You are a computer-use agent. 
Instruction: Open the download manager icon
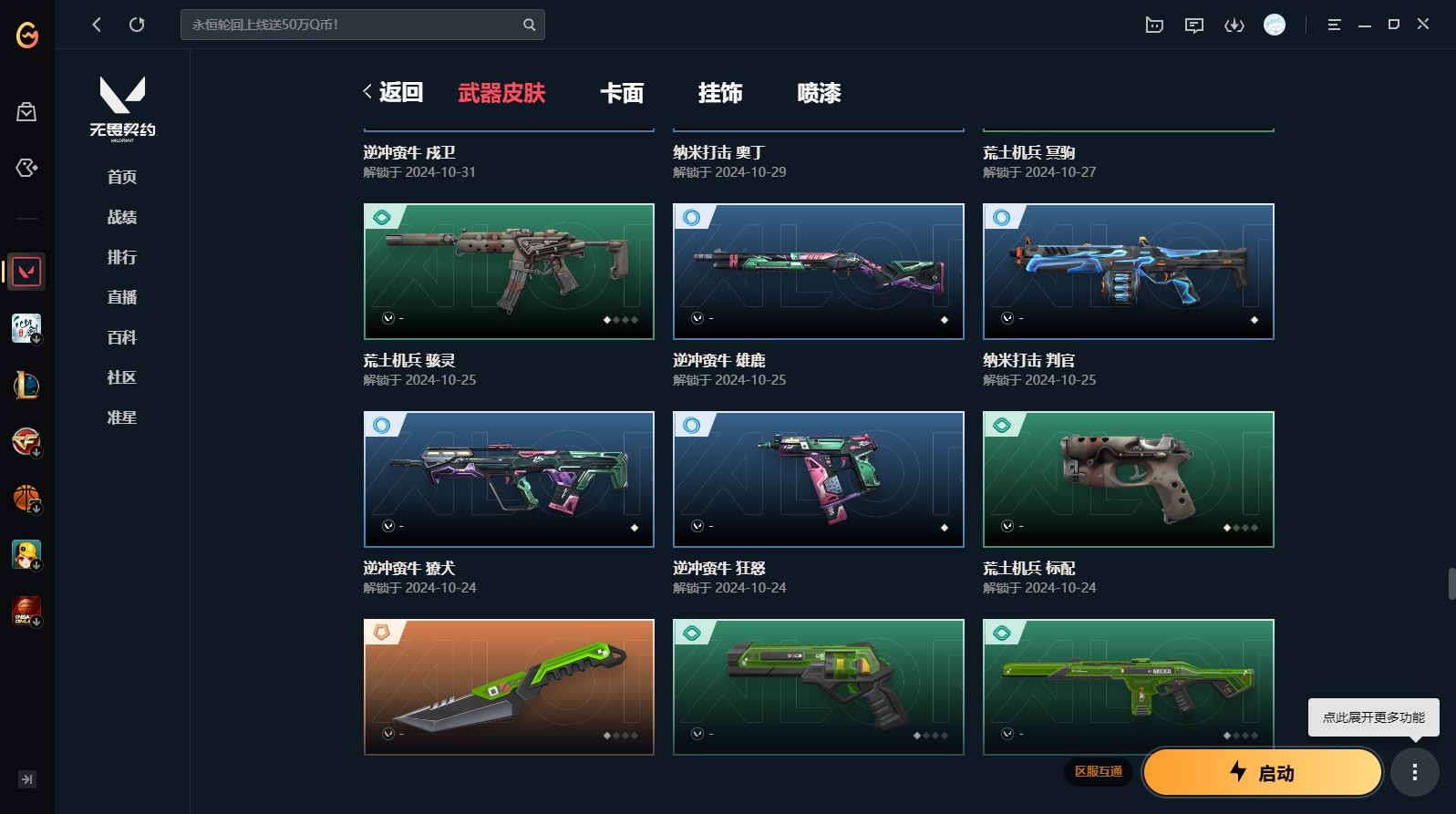[1234, 26]
